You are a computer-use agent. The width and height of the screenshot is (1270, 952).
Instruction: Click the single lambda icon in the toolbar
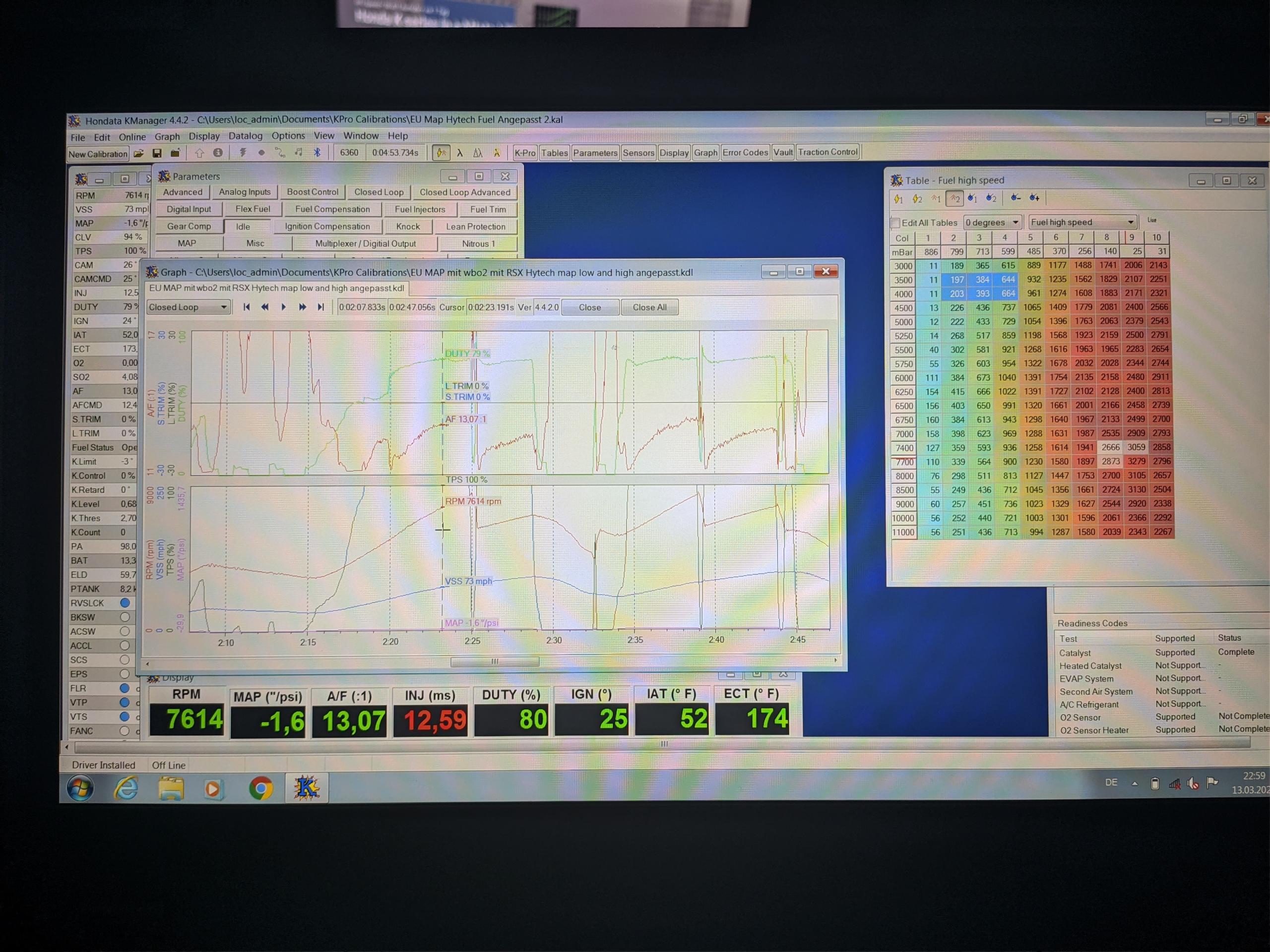click(460, 153)
